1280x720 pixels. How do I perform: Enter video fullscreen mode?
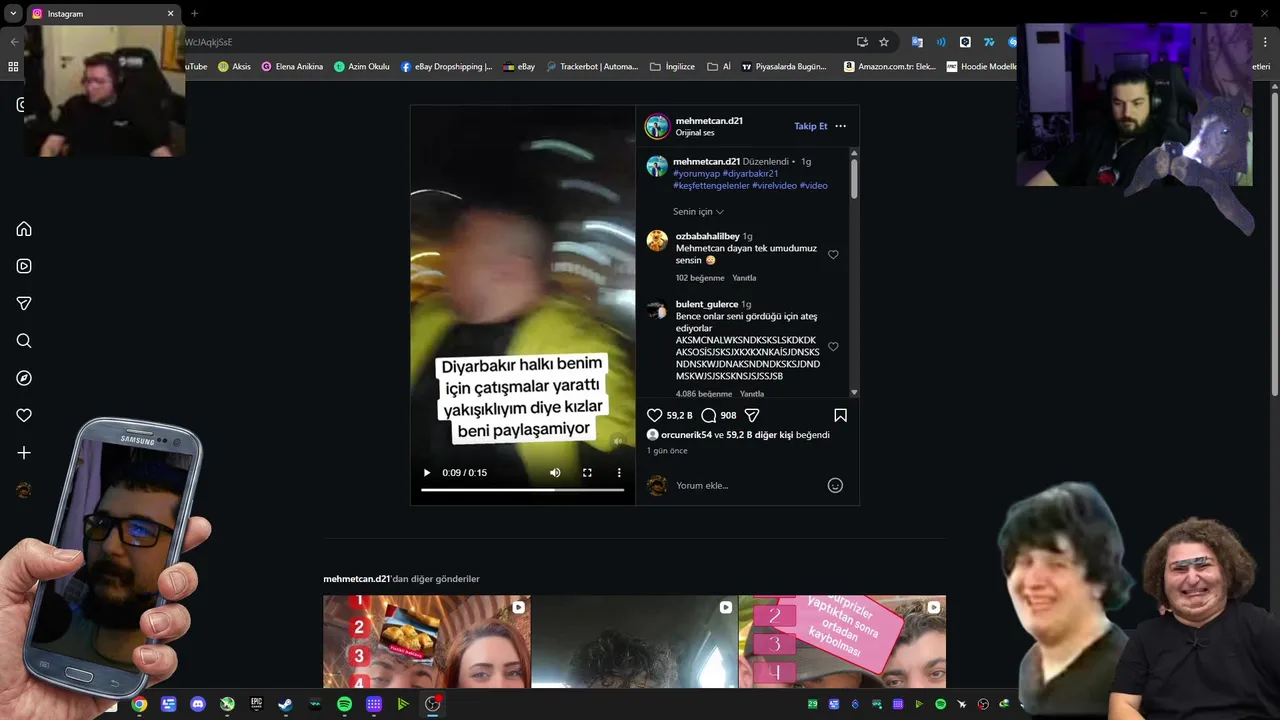[x=587, y=473]
